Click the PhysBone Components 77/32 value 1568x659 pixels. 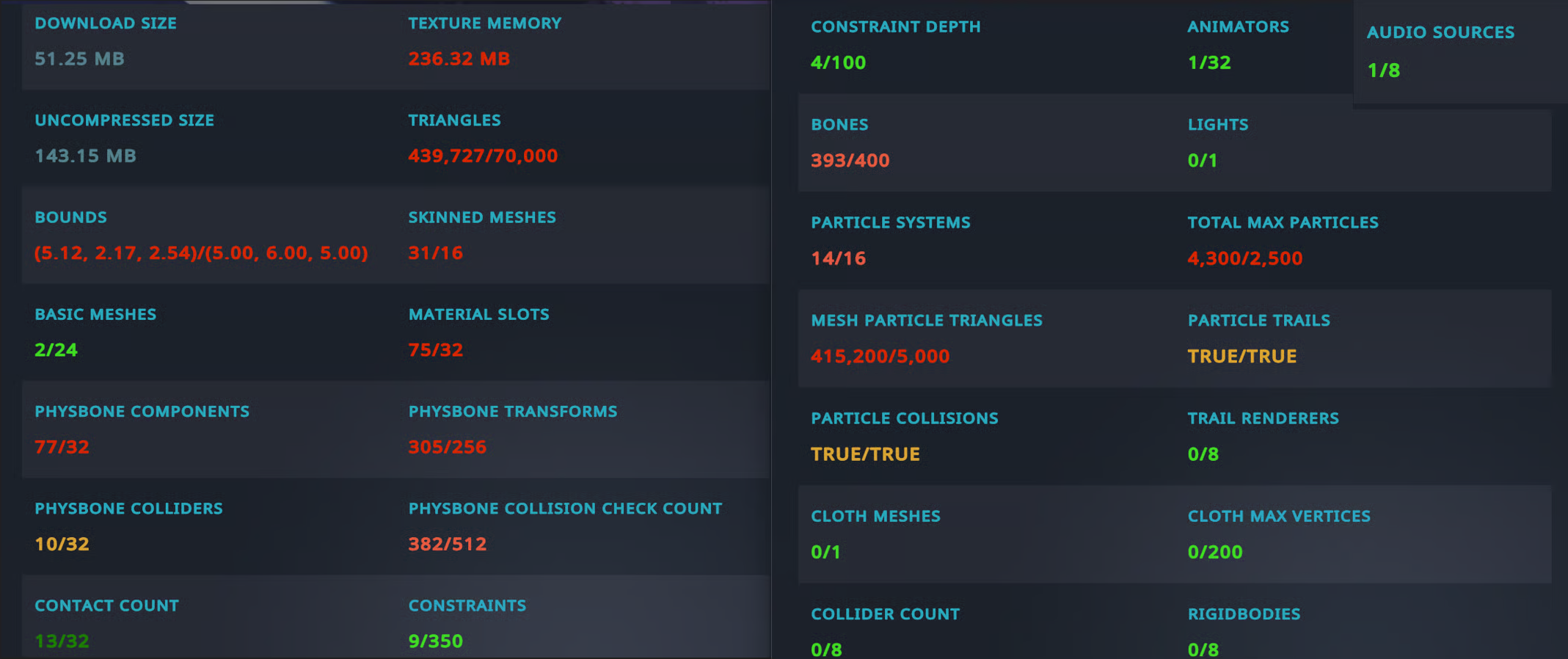(62, 447)
